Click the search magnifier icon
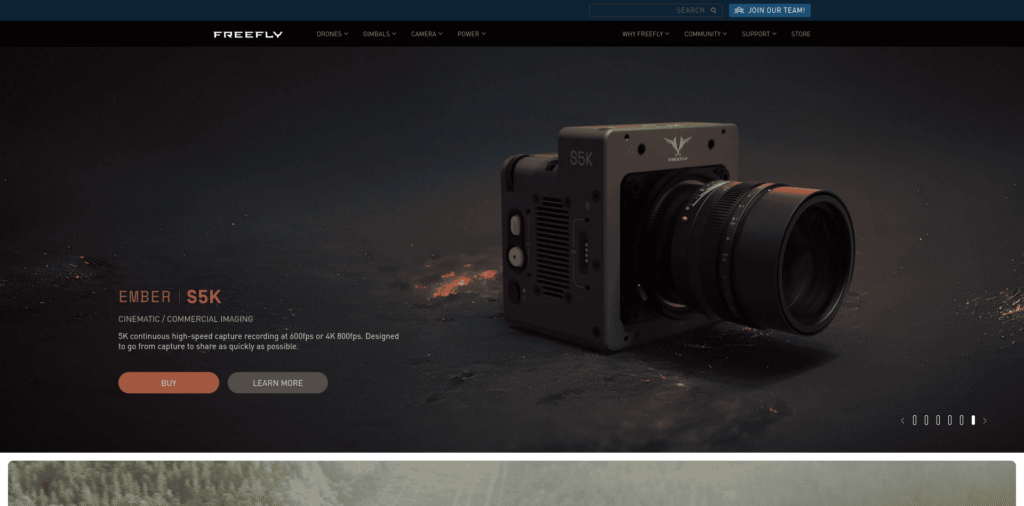 pos(713,10)
